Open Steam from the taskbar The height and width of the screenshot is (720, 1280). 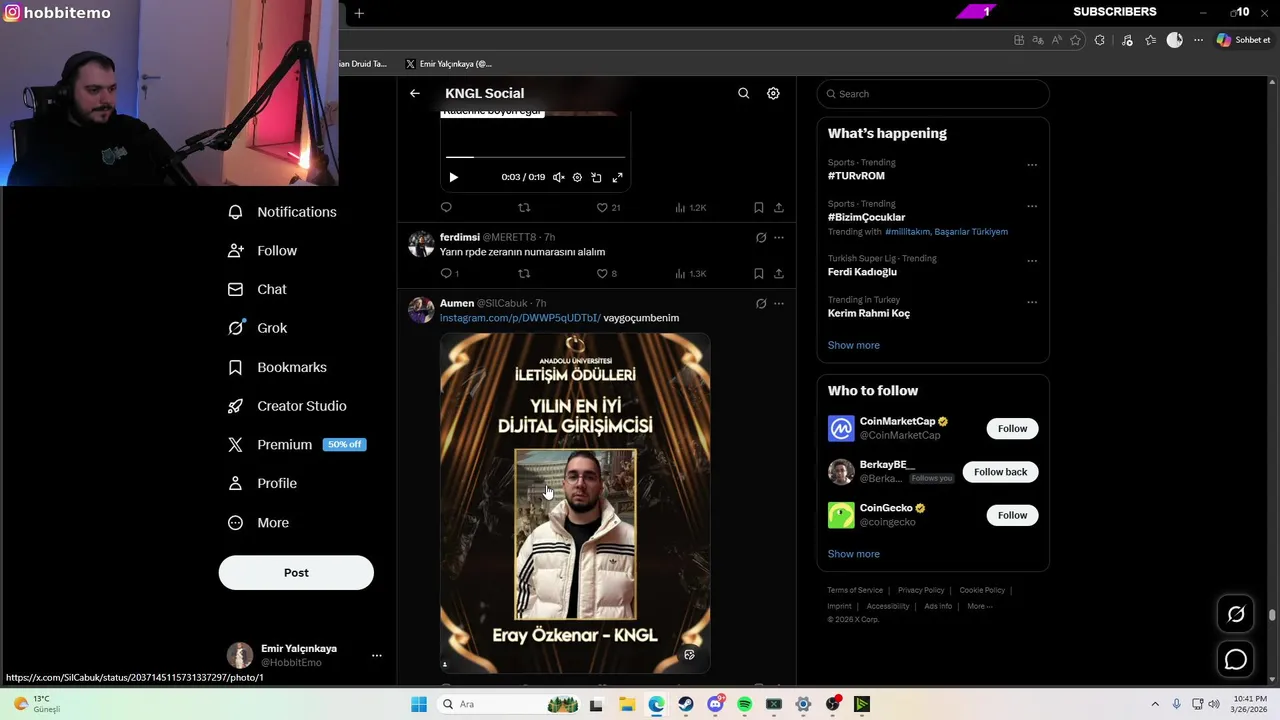point(685,704)
